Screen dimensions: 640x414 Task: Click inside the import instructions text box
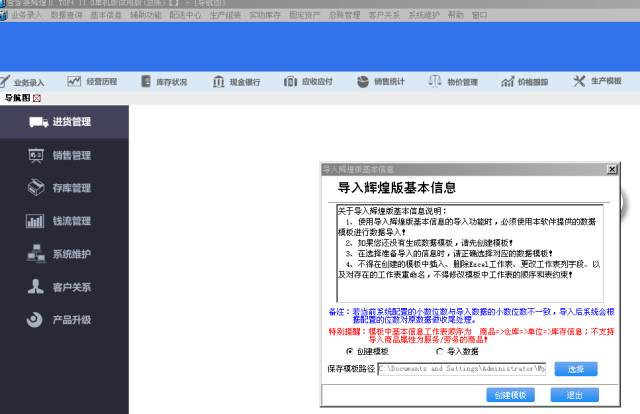click(x=470, y=253)
